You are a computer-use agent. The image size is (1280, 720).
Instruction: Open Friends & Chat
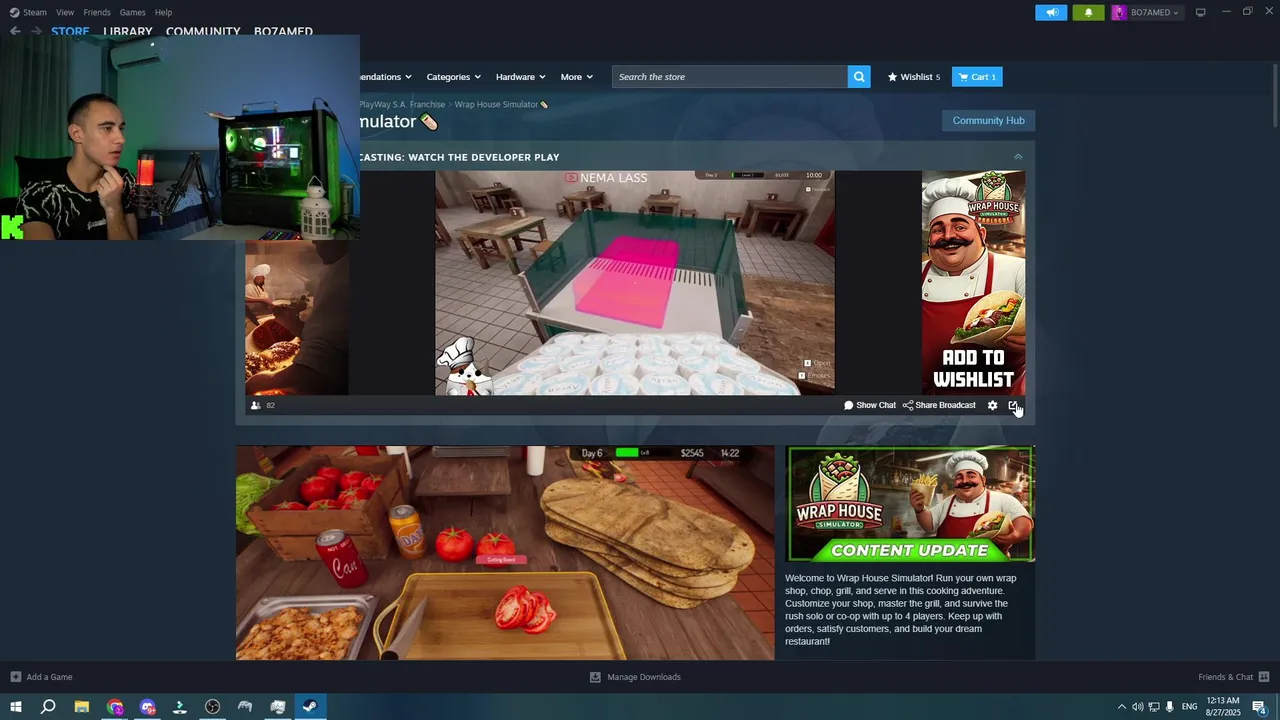(x=1234, y=677)
